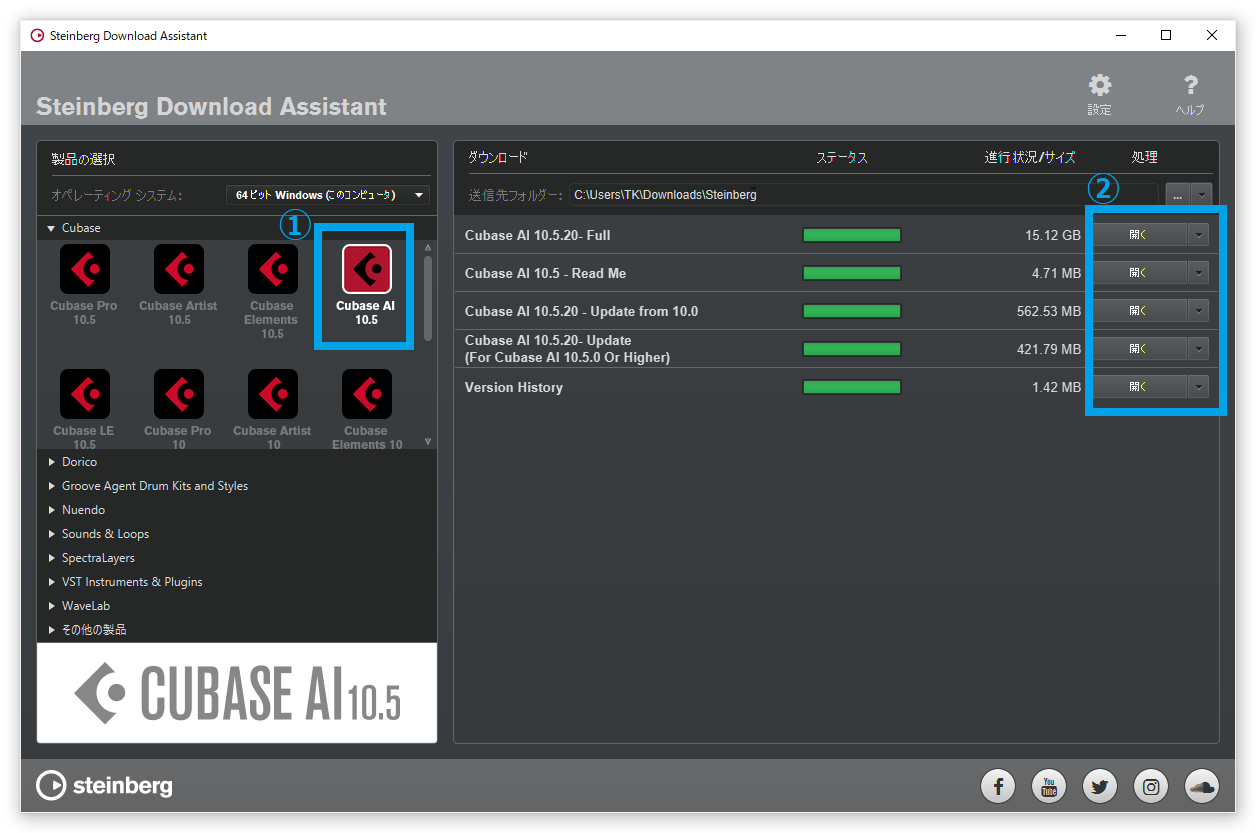Screen dimensions: 1256x833
Task: Open Steinberg's Twitter icon
Action: tap(1100, 786)
